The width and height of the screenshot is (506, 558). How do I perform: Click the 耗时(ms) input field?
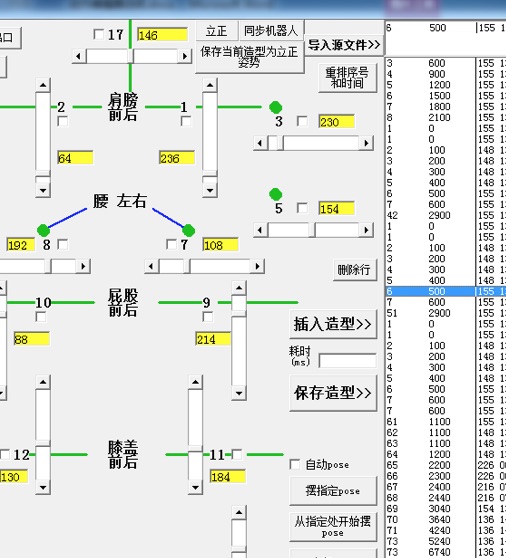(x=348, y=360)
